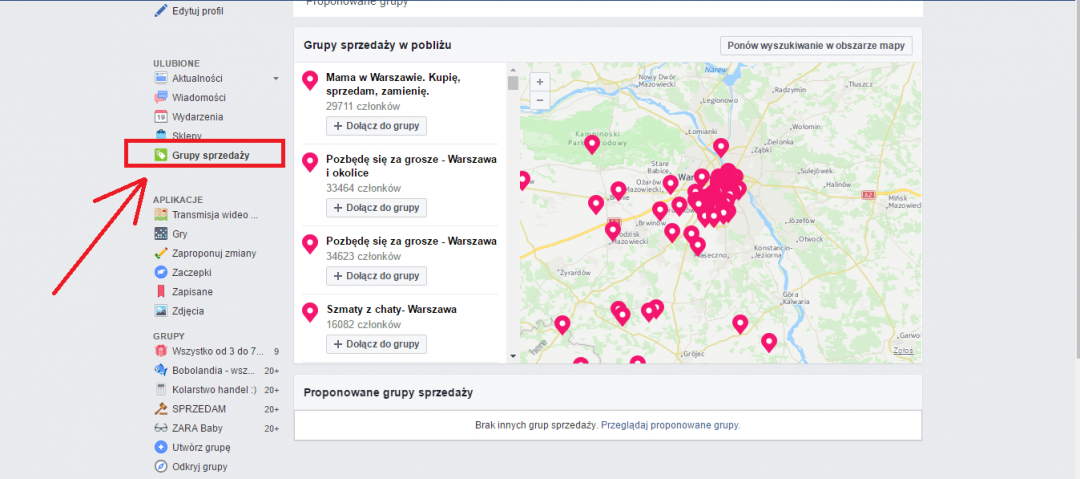Image resolution: width=1080 pixels, height=479 pixels.
Task: Join the Szmaty z chaty- Warszawa group
Action: point(376,344)
